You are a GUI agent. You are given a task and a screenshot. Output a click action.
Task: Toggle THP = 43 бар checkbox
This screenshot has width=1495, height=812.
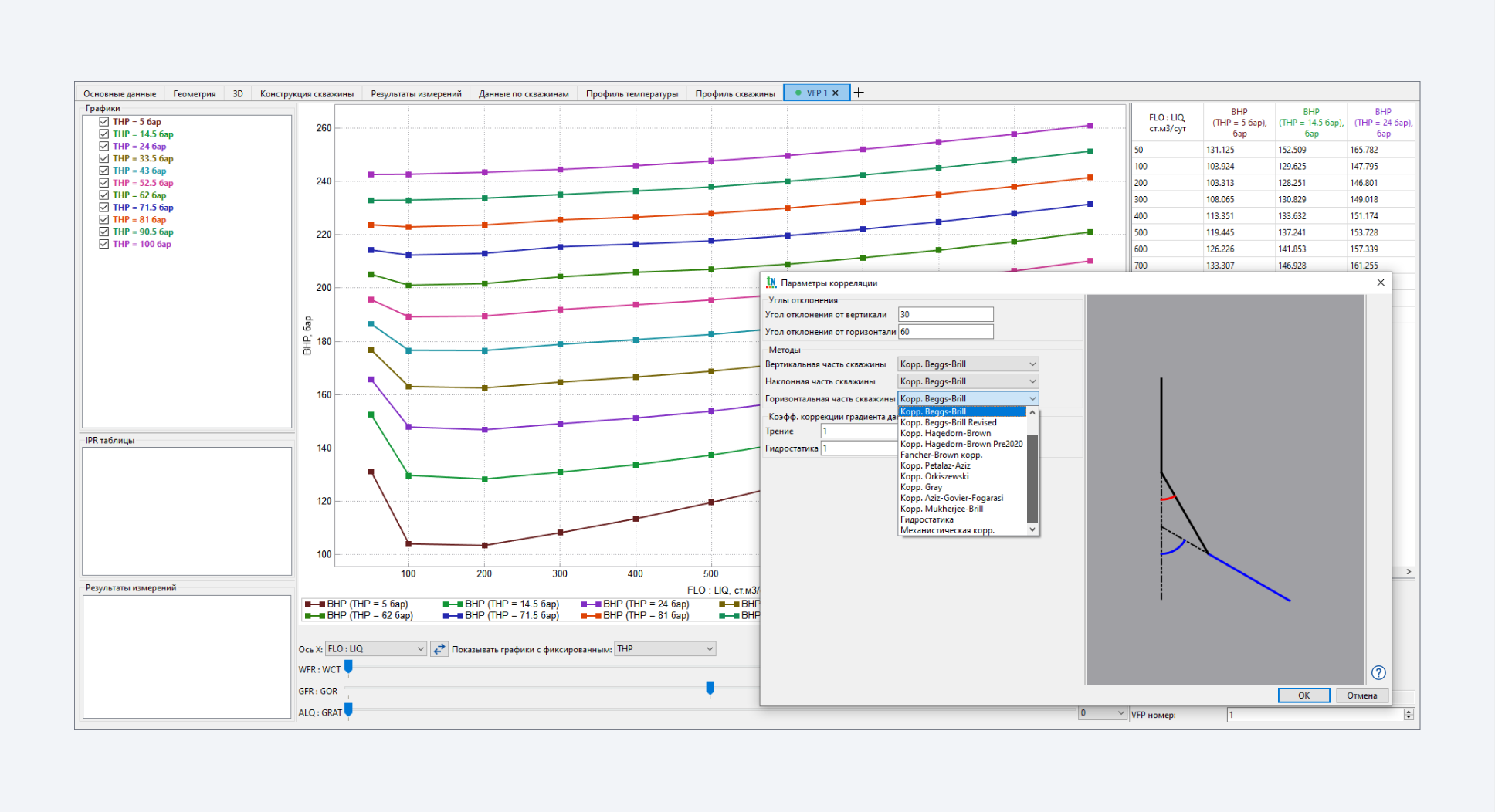coord(103,171)
